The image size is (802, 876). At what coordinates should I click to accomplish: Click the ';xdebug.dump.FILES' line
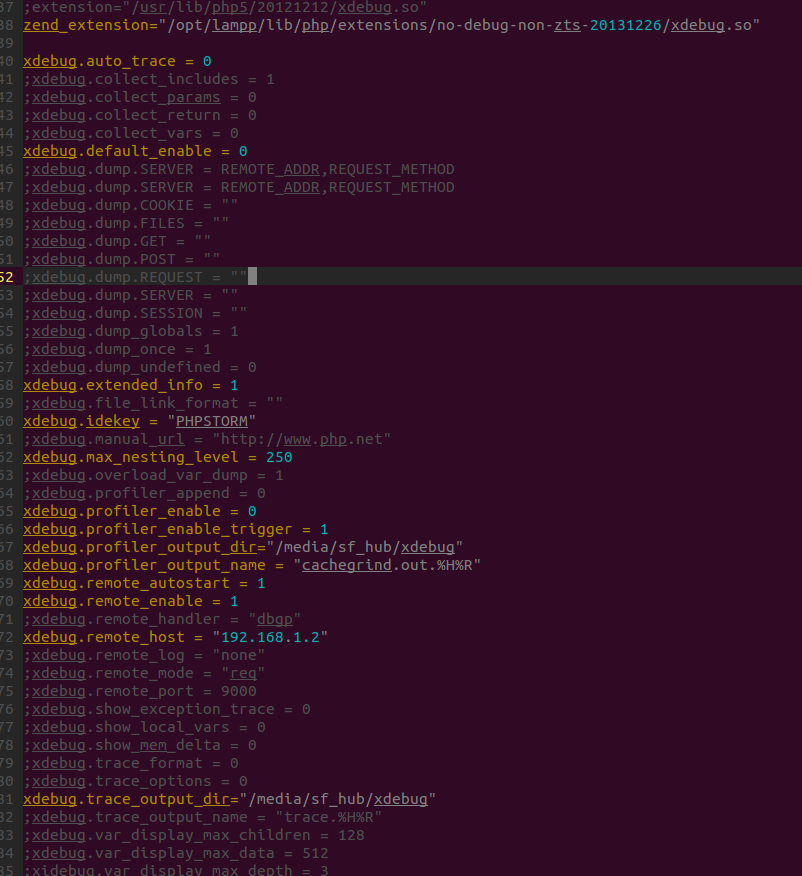pyautogui.click(x=126, y=223)
